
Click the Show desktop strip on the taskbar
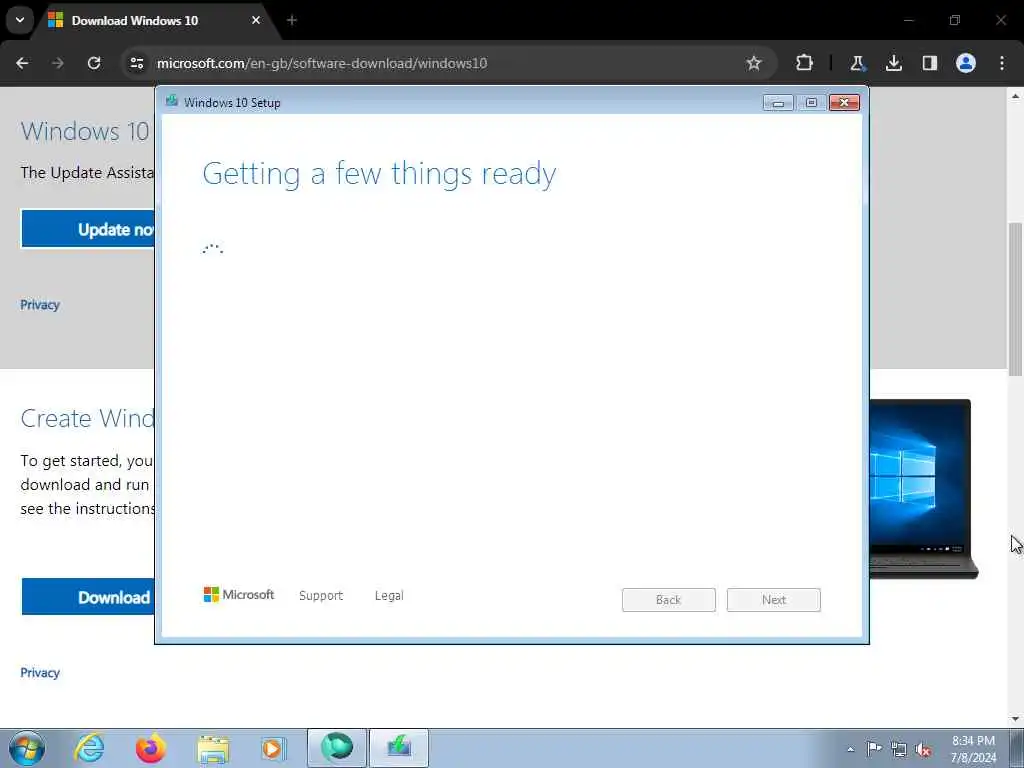click(1017, 748)
